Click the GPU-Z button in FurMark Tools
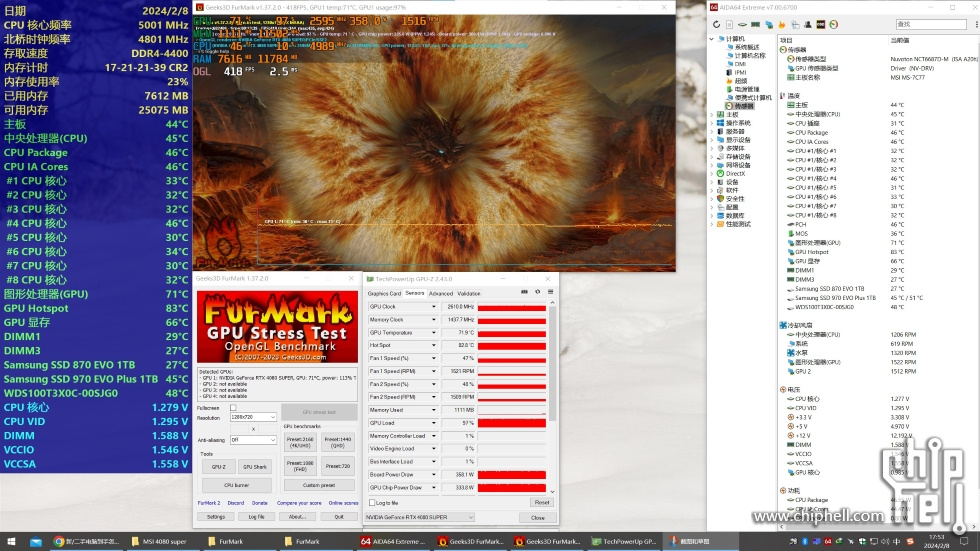Screen dimensions: 980x551 click(x=218, y=467)
